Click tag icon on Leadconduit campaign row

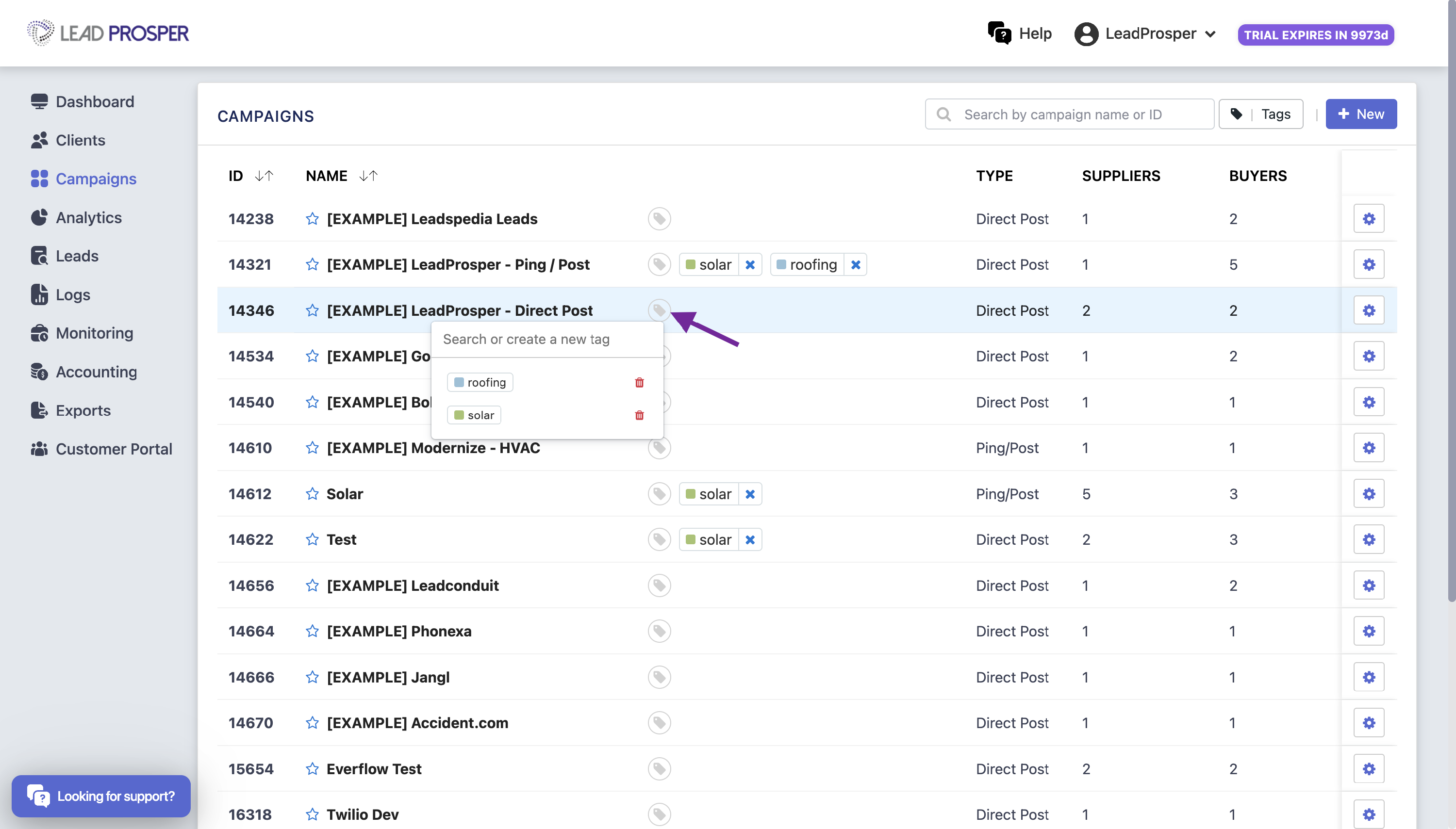(659, 585)
